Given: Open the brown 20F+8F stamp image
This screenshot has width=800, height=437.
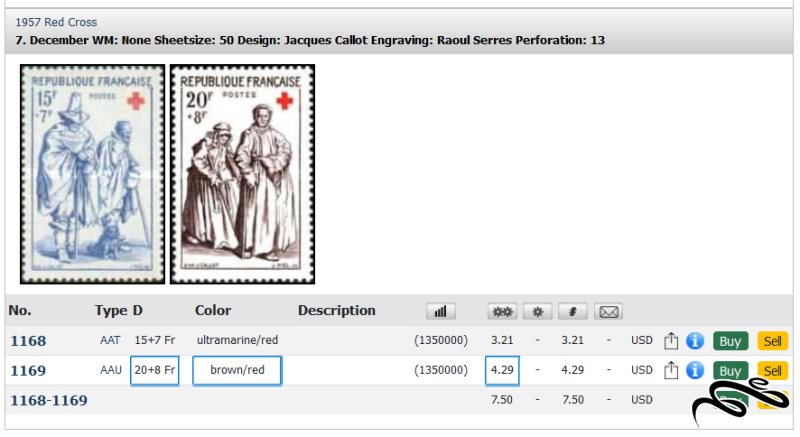Looking at the screenshot, I should click(242, 174).
